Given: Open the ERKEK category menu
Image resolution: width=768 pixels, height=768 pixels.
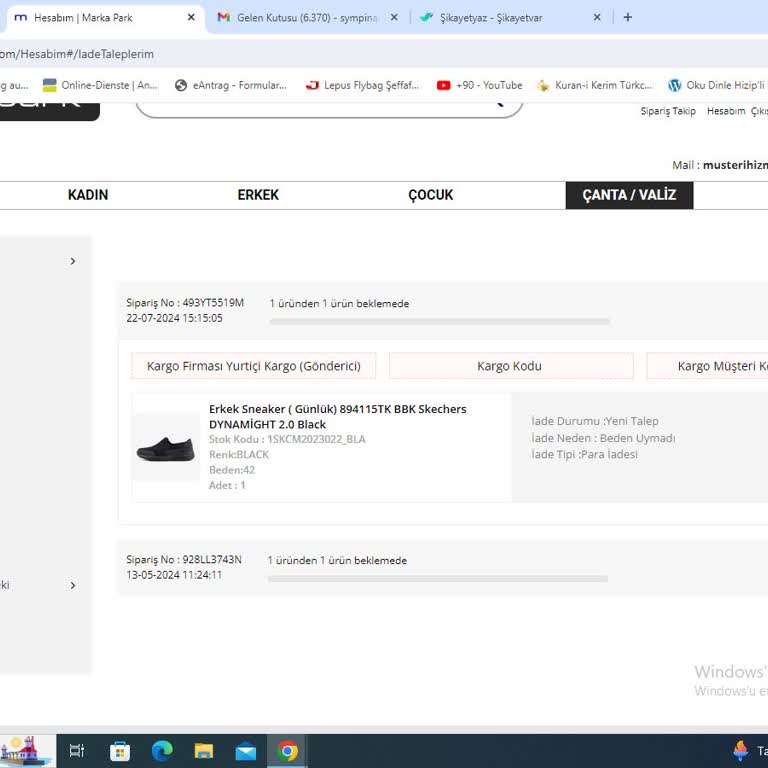Looking at the screenshot, I should pyautogui.click(x=258, y=195).
